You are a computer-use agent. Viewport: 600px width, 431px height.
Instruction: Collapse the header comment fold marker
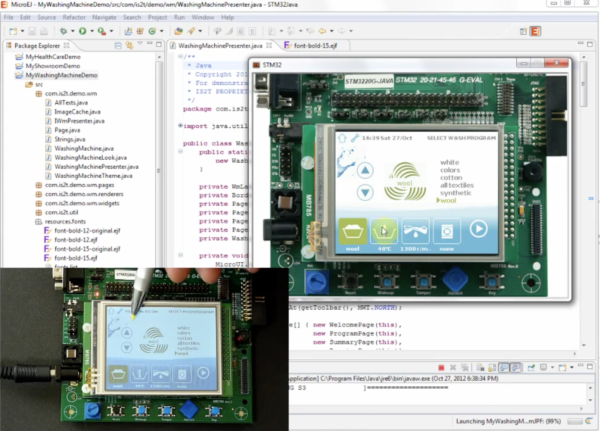180,57
